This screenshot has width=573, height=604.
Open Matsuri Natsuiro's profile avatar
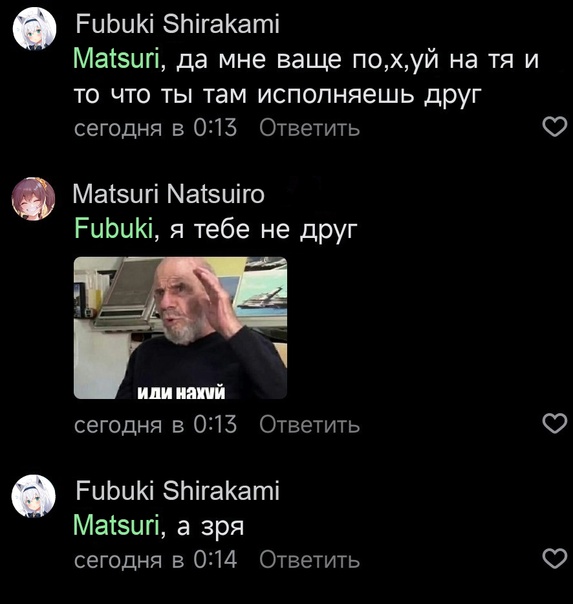pos(34,199)
